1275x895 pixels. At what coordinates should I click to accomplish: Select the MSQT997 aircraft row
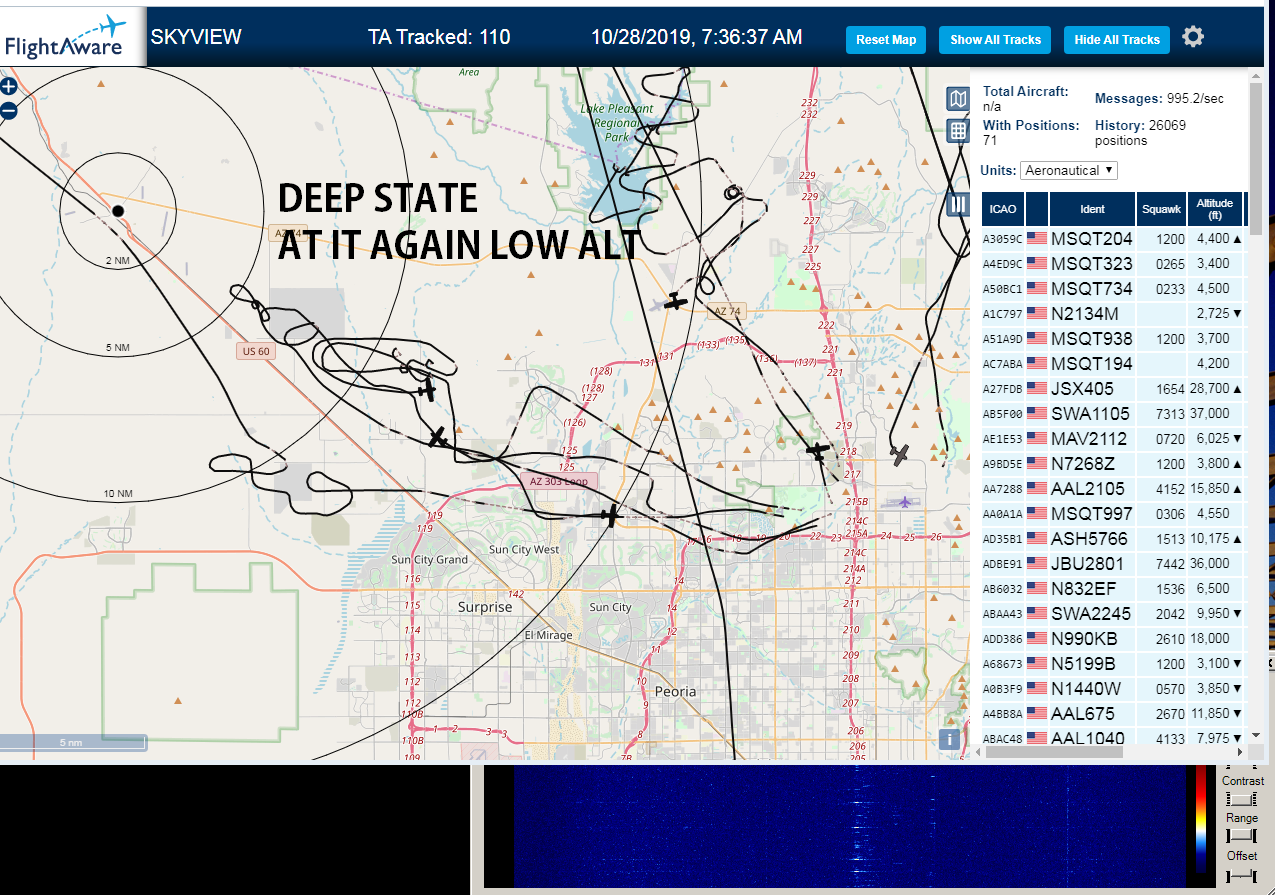coord(1112,514)
